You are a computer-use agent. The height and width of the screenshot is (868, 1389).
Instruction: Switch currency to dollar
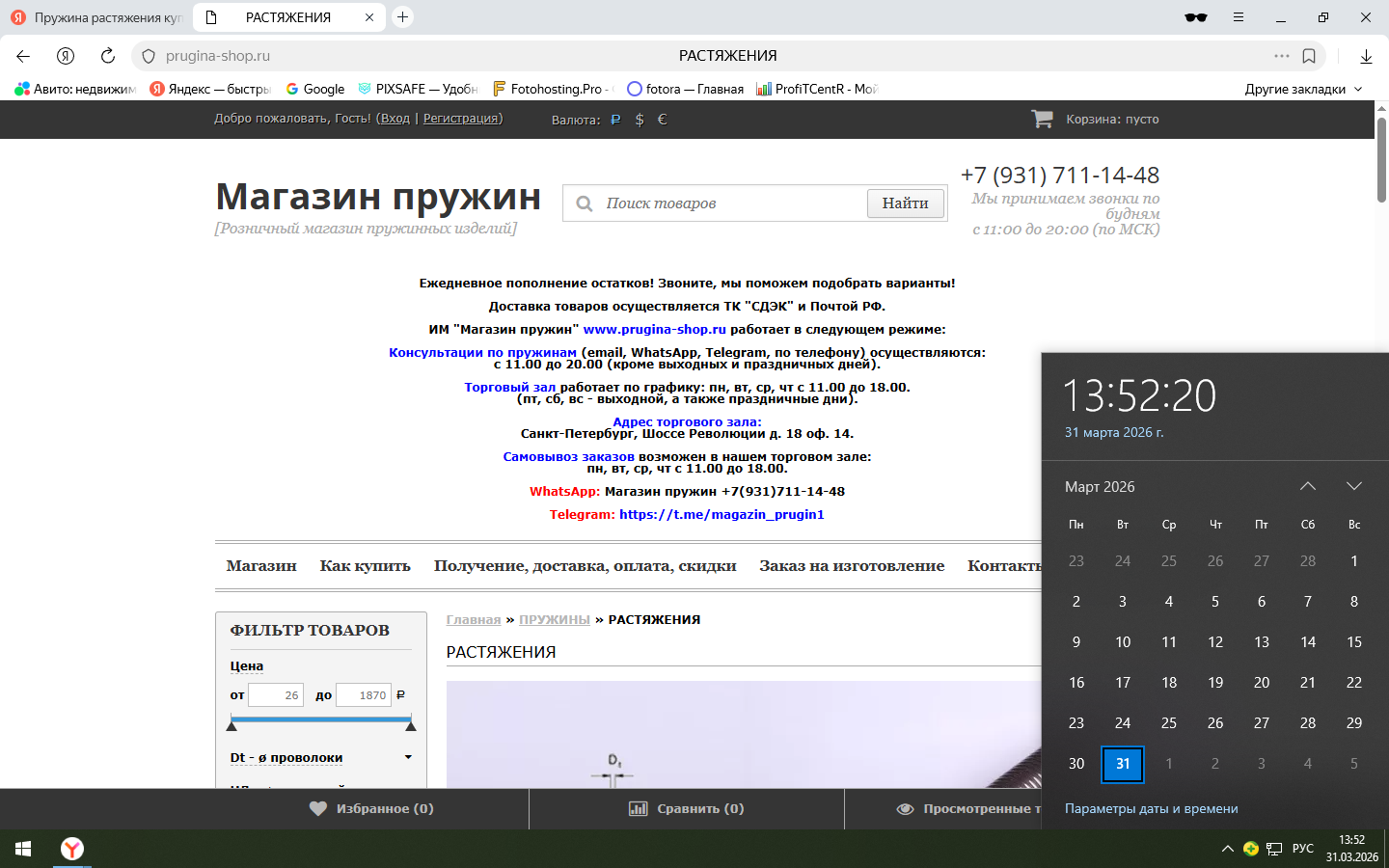pos(640,120)
